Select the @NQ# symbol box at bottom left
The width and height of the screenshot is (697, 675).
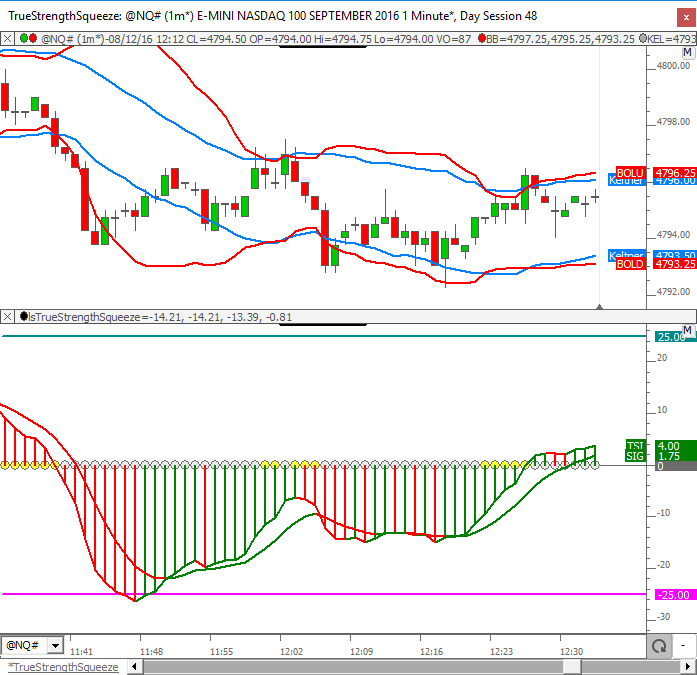24,646
